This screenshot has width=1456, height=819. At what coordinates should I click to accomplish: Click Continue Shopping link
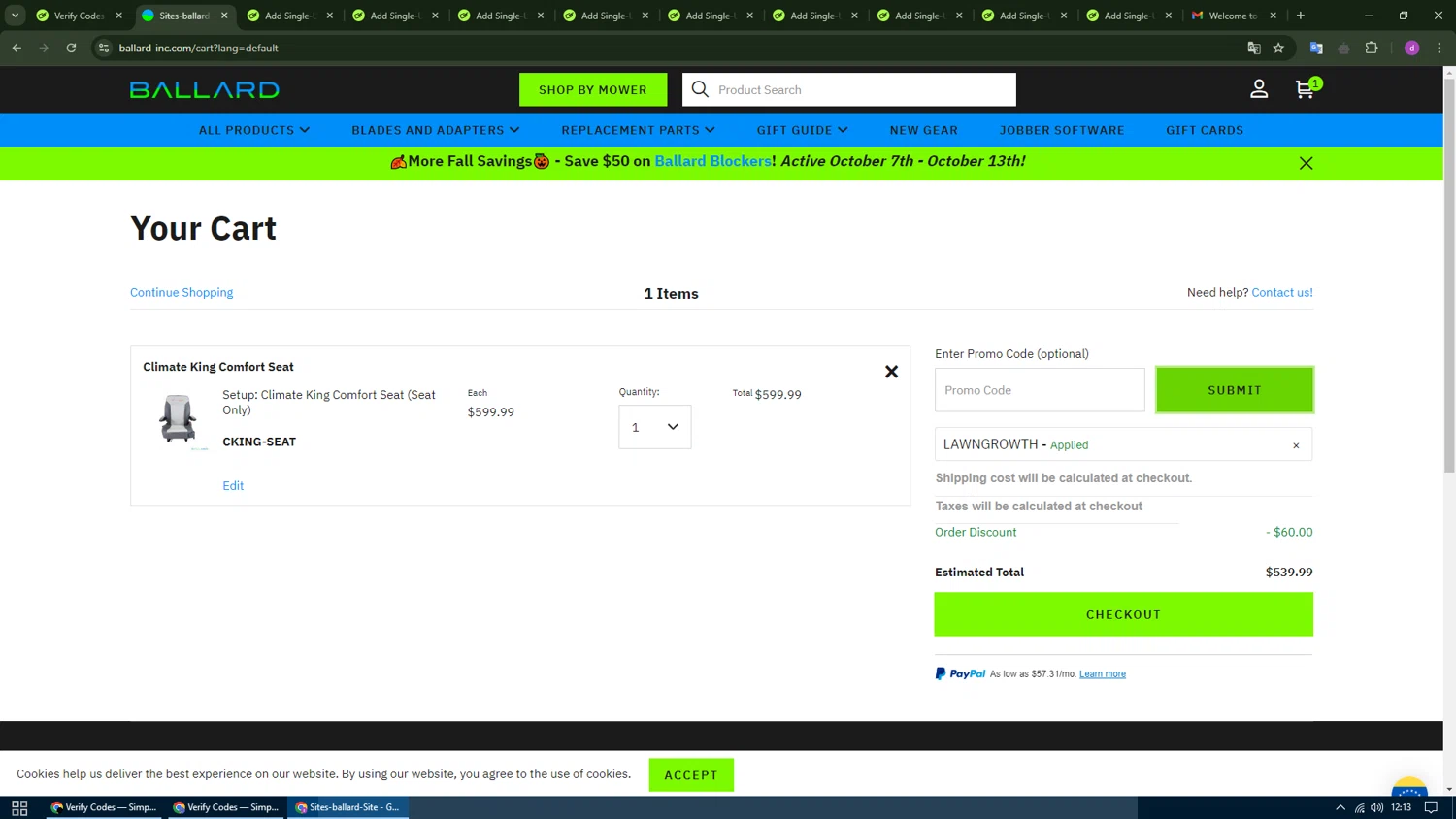[182, 292]
